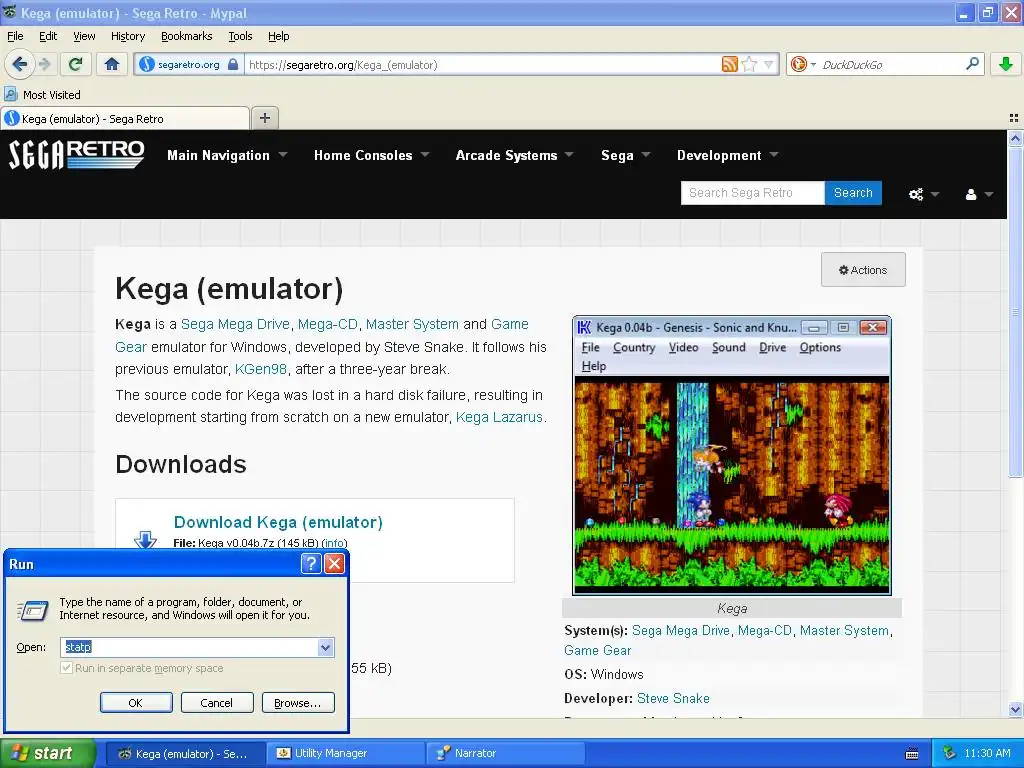Click the network tray icon by the clock
The width and height of the screenshot is (1024, 768).
[949, 753]
